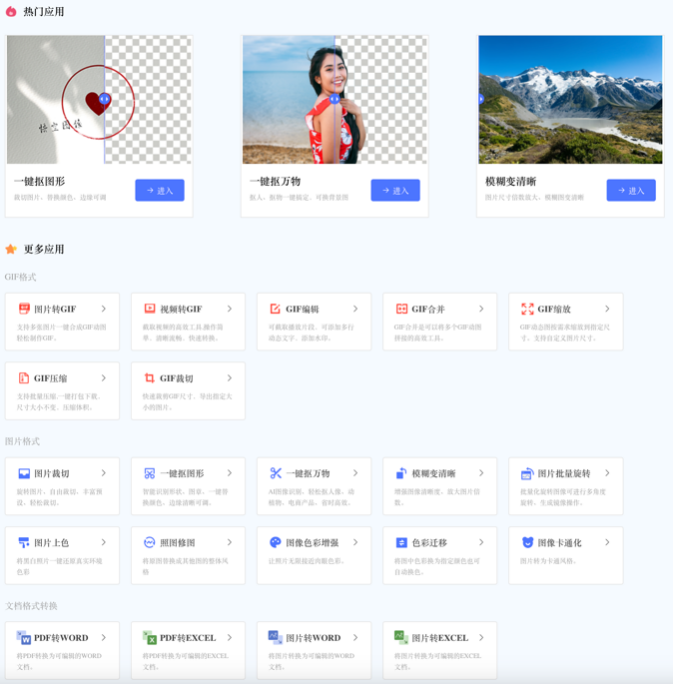Click the 文档格式转换 section label

[x=31, y=606]
